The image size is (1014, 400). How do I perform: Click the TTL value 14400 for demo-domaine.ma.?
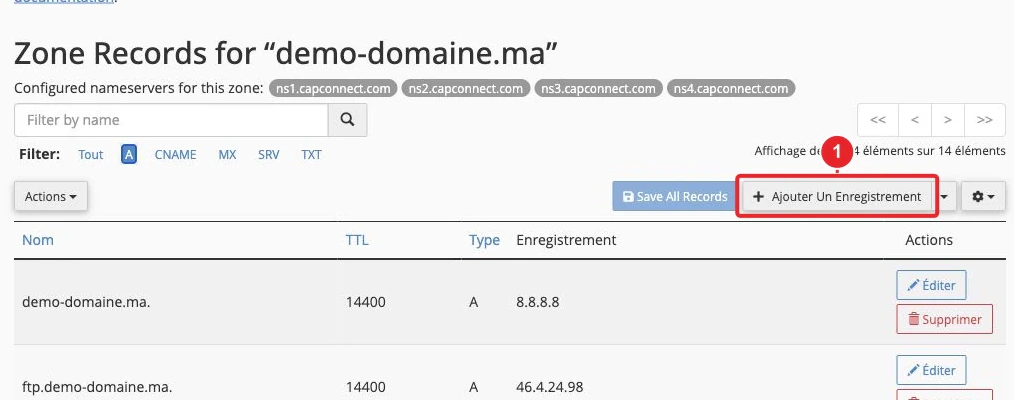366,302
